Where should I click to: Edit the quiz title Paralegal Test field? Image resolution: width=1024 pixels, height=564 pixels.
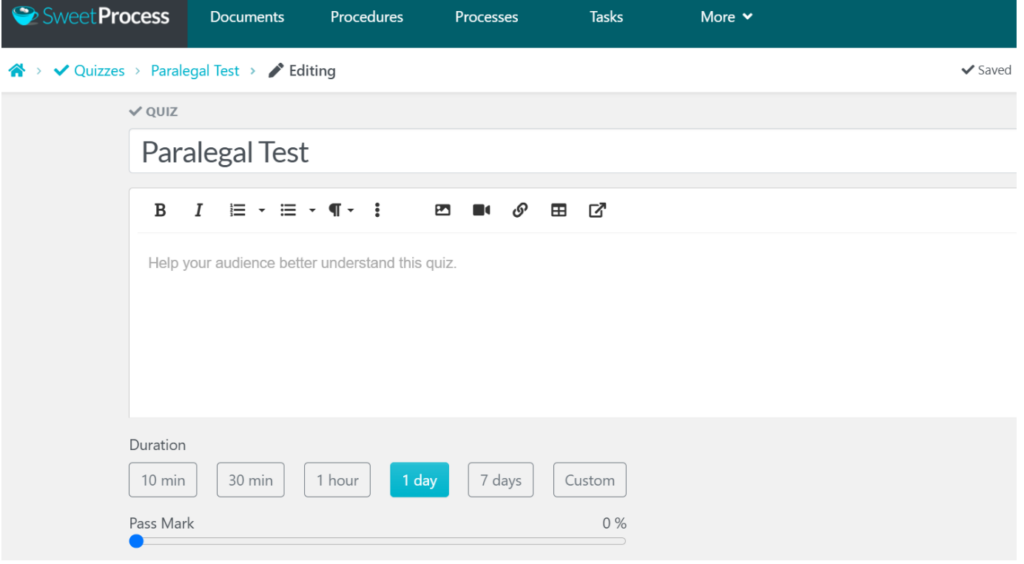point(573,151)
